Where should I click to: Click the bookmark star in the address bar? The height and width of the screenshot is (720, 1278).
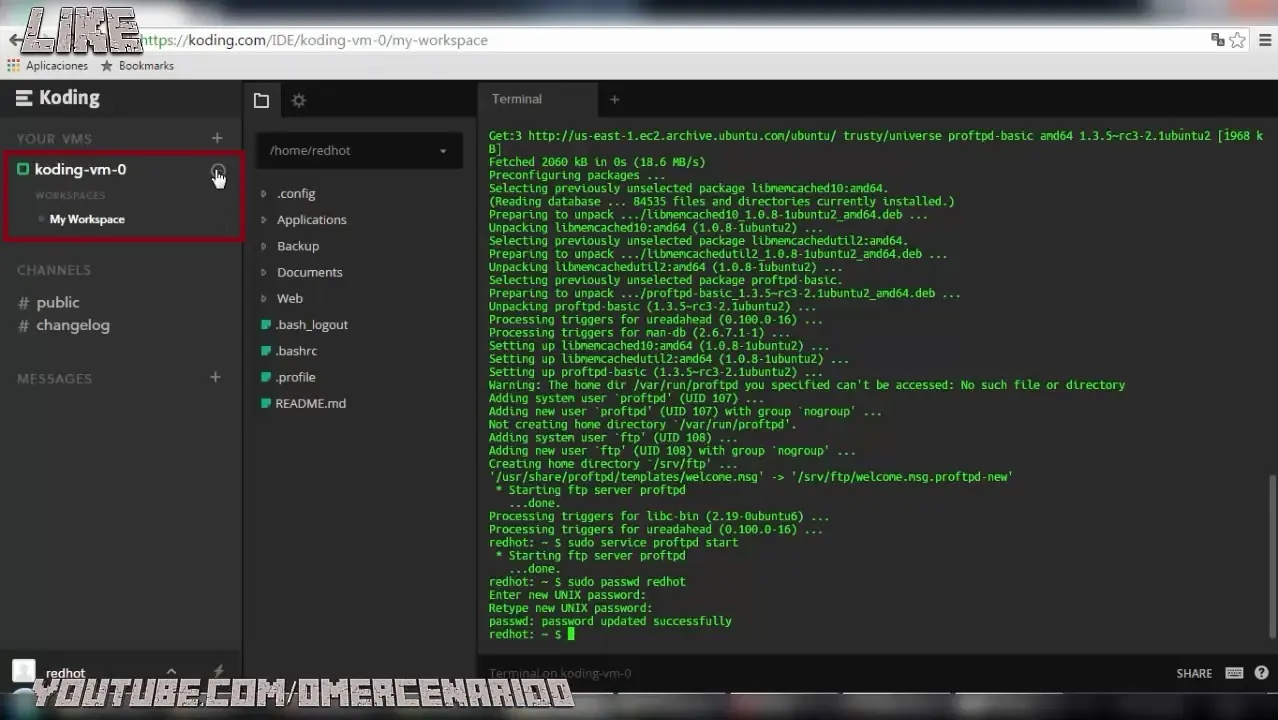point(1239,40)
